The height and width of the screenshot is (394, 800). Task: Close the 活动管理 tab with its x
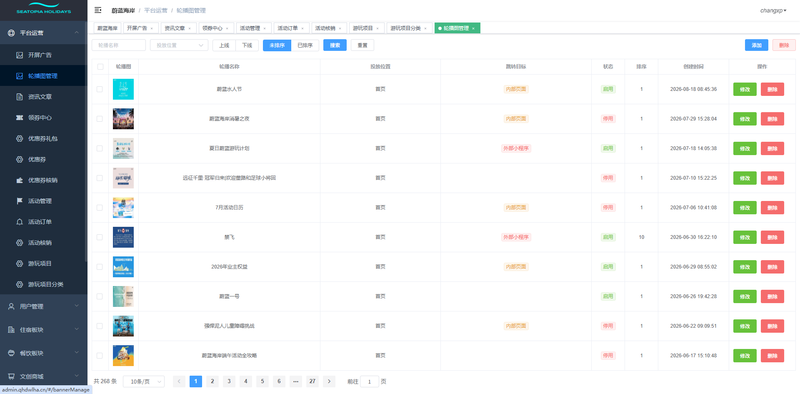pos(265,29)
